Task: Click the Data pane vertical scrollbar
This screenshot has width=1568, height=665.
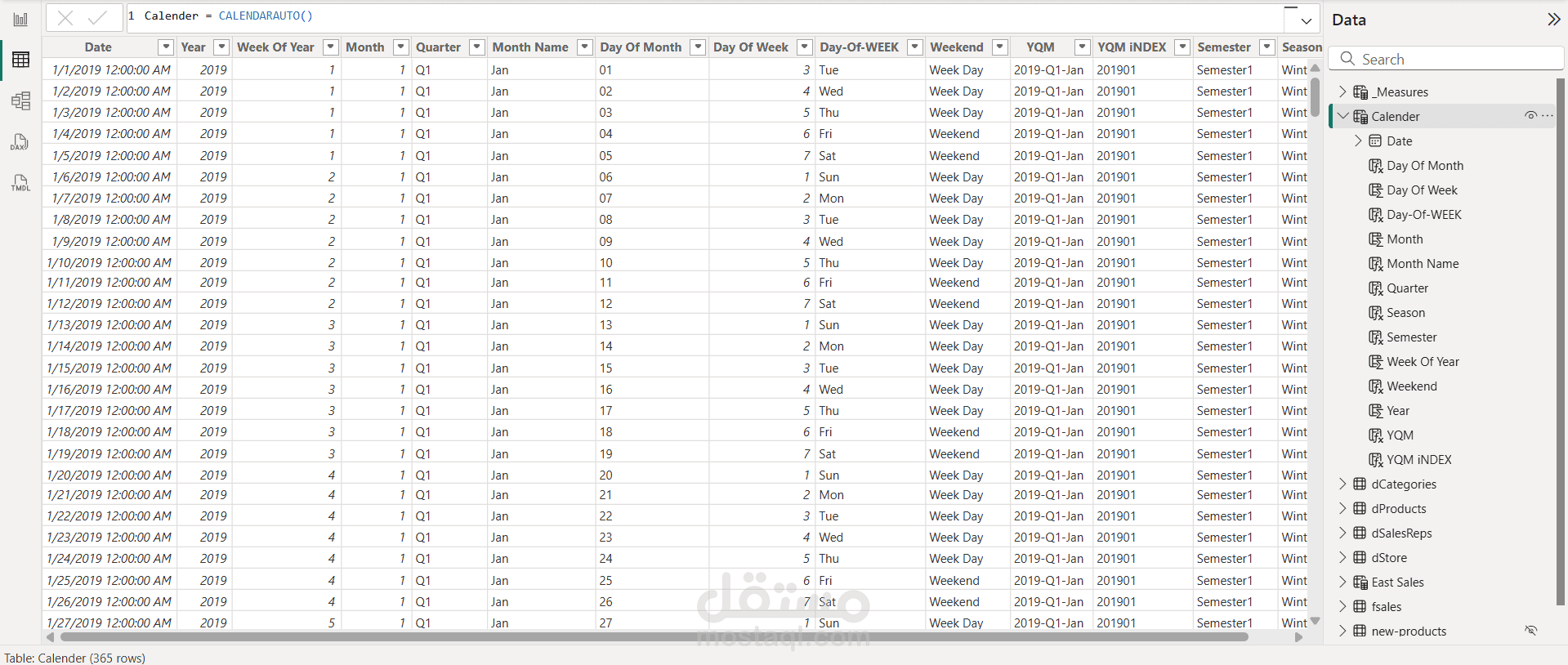Action: tap(1561, 343)
